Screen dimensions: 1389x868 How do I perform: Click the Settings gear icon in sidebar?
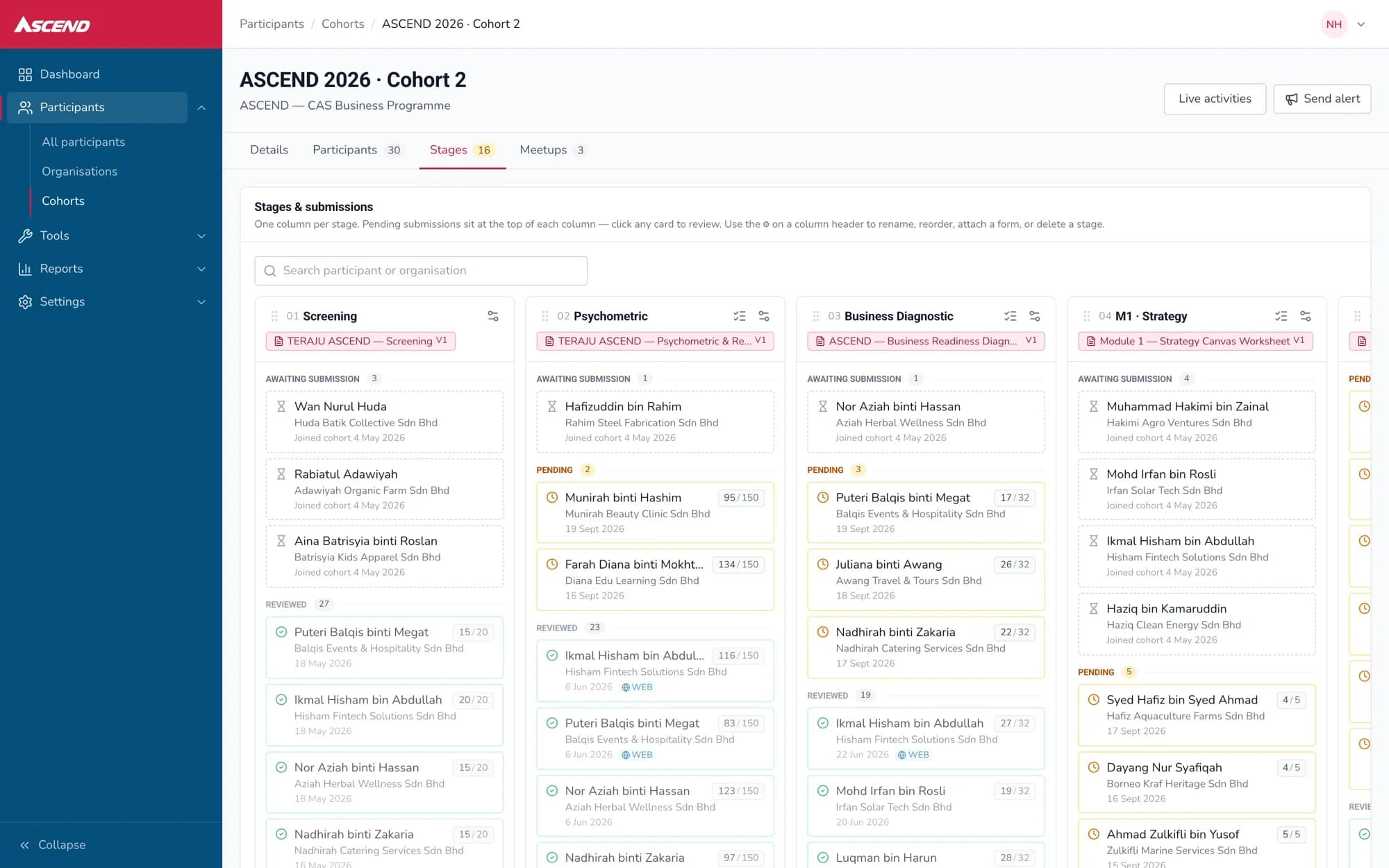pyautogui.click(x=25, y=302)
